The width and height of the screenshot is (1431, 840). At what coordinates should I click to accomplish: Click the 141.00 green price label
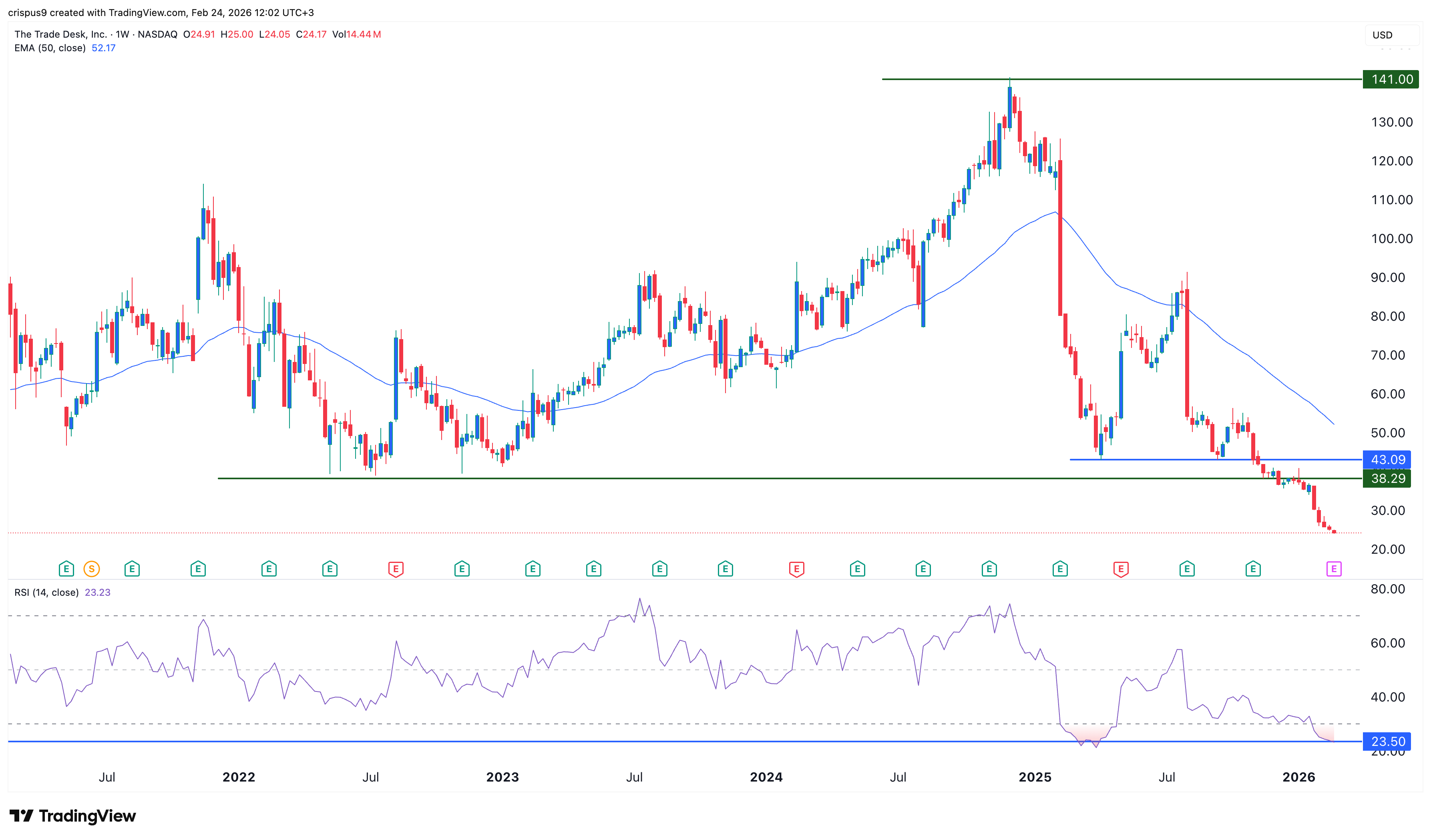pyautogui.click(x=1391, y=80)
